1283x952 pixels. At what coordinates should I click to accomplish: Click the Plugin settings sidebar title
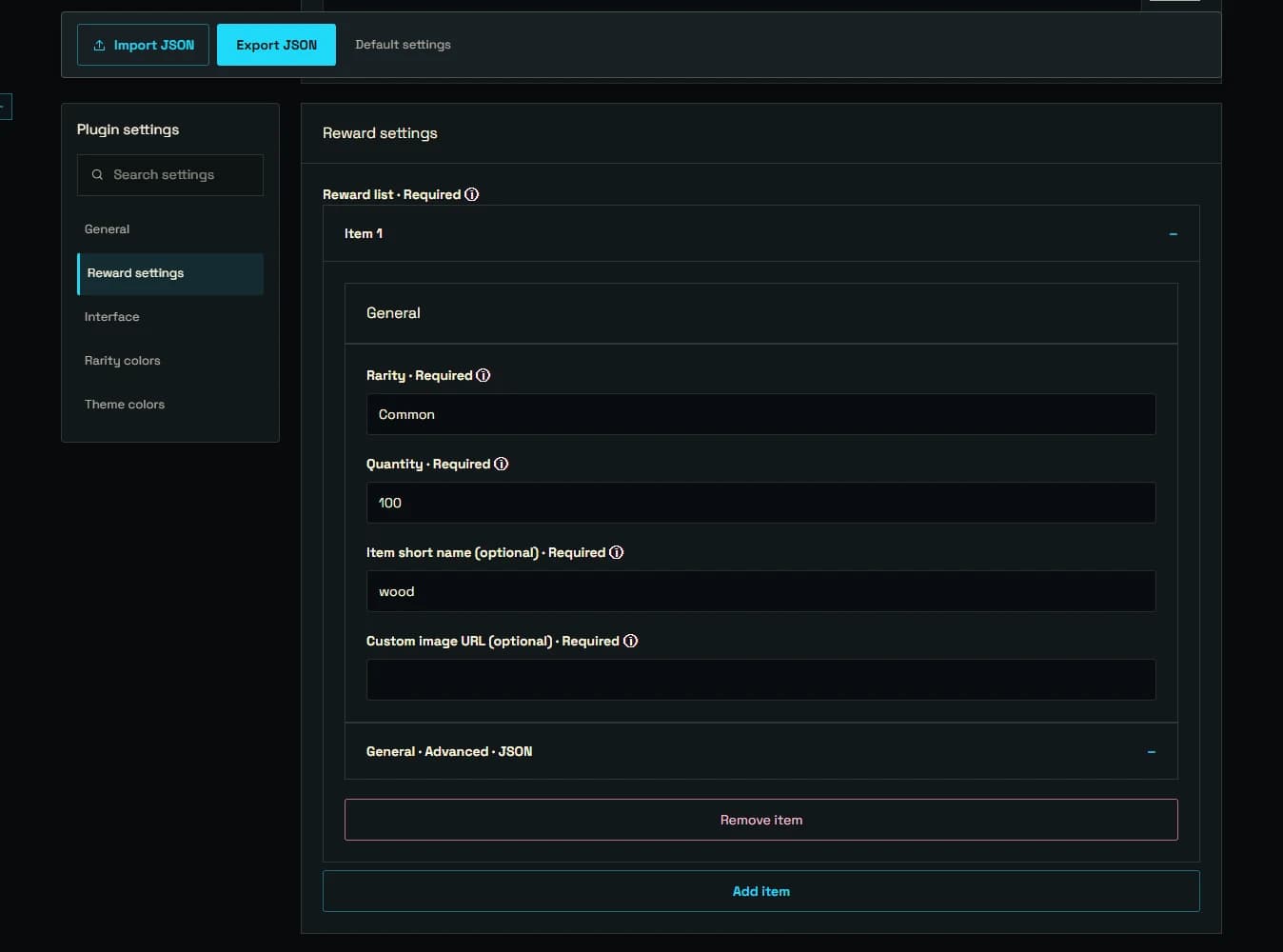pos(128,129)
